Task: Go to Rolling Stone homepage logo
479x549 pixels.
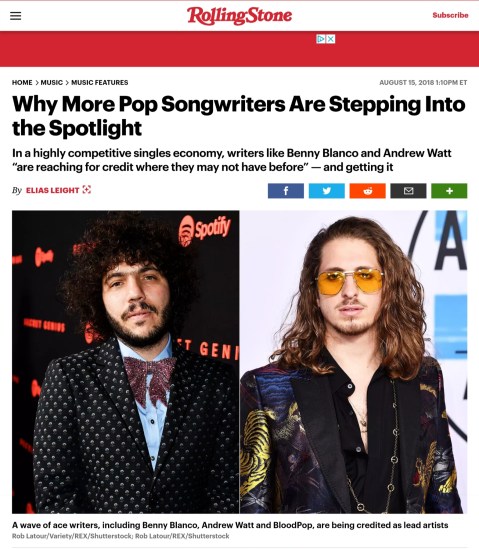Action: 240,15
